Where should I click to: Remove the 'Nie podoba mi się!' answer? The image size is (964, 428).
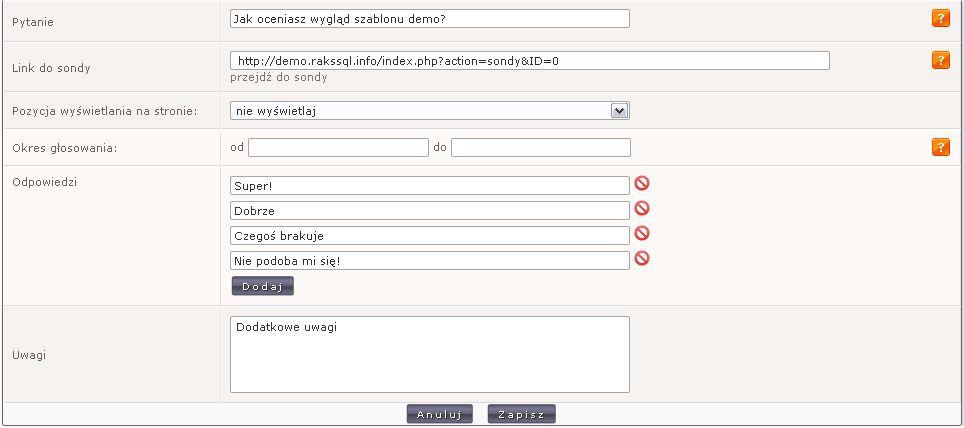pos(642,258)
